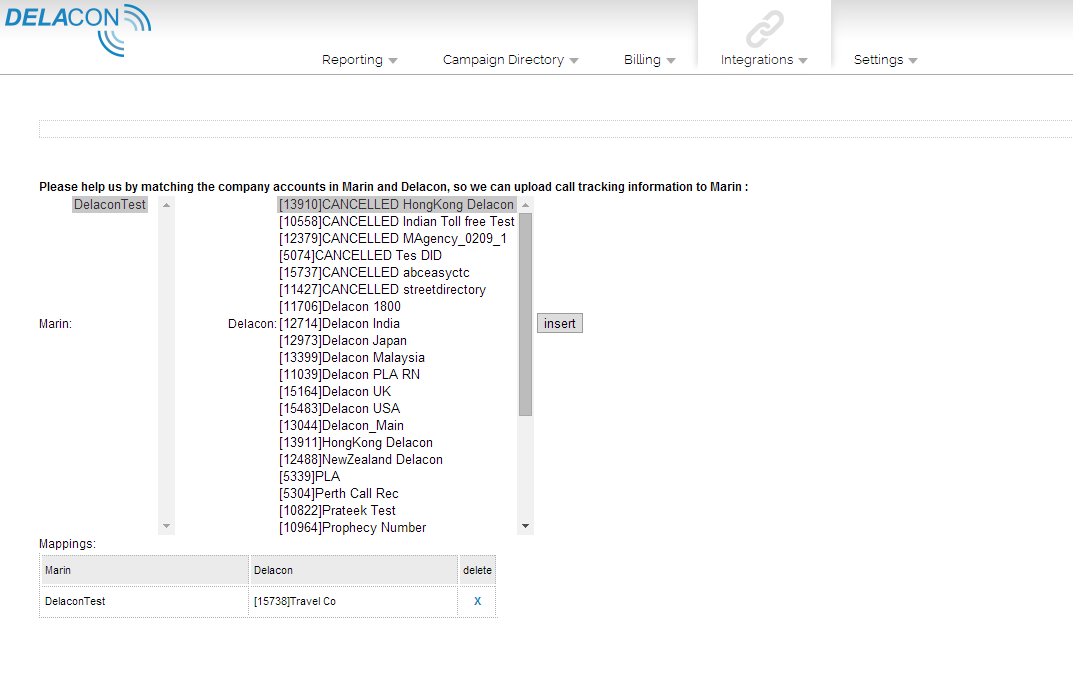Click the Integrations chain link icon
The width and height of the screenshot is (1073, 686).
[764, 28]
